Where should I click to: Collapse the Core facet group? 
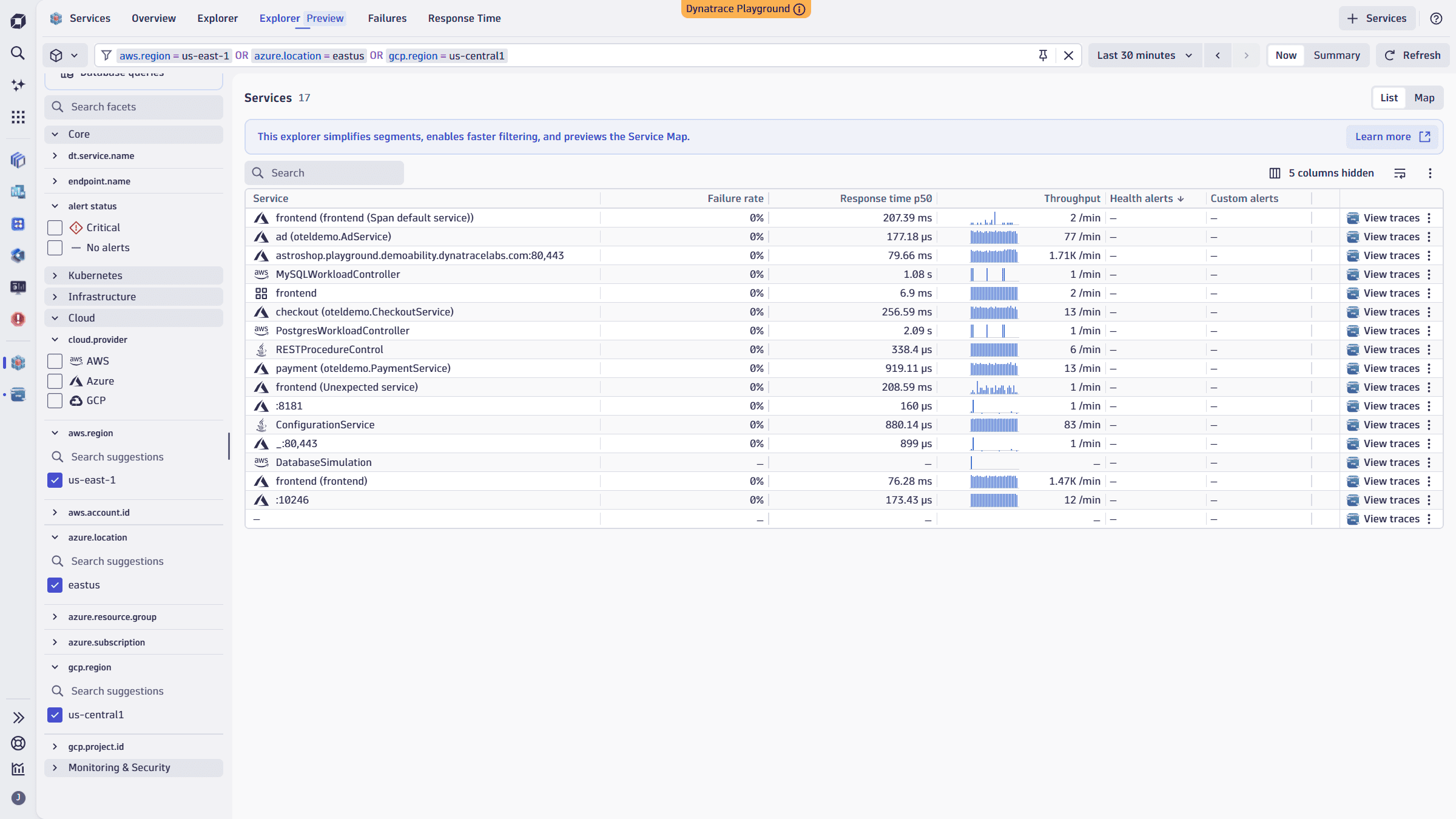tap(133, 134)
